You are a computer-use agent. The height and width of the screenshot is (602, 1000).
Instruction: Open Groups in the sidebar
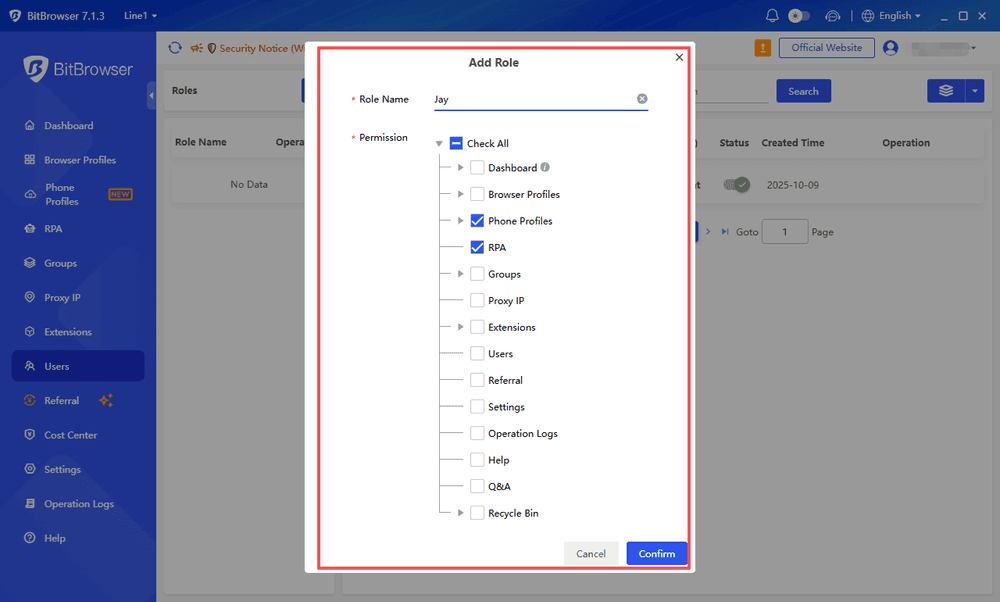(x=60, y=263)
